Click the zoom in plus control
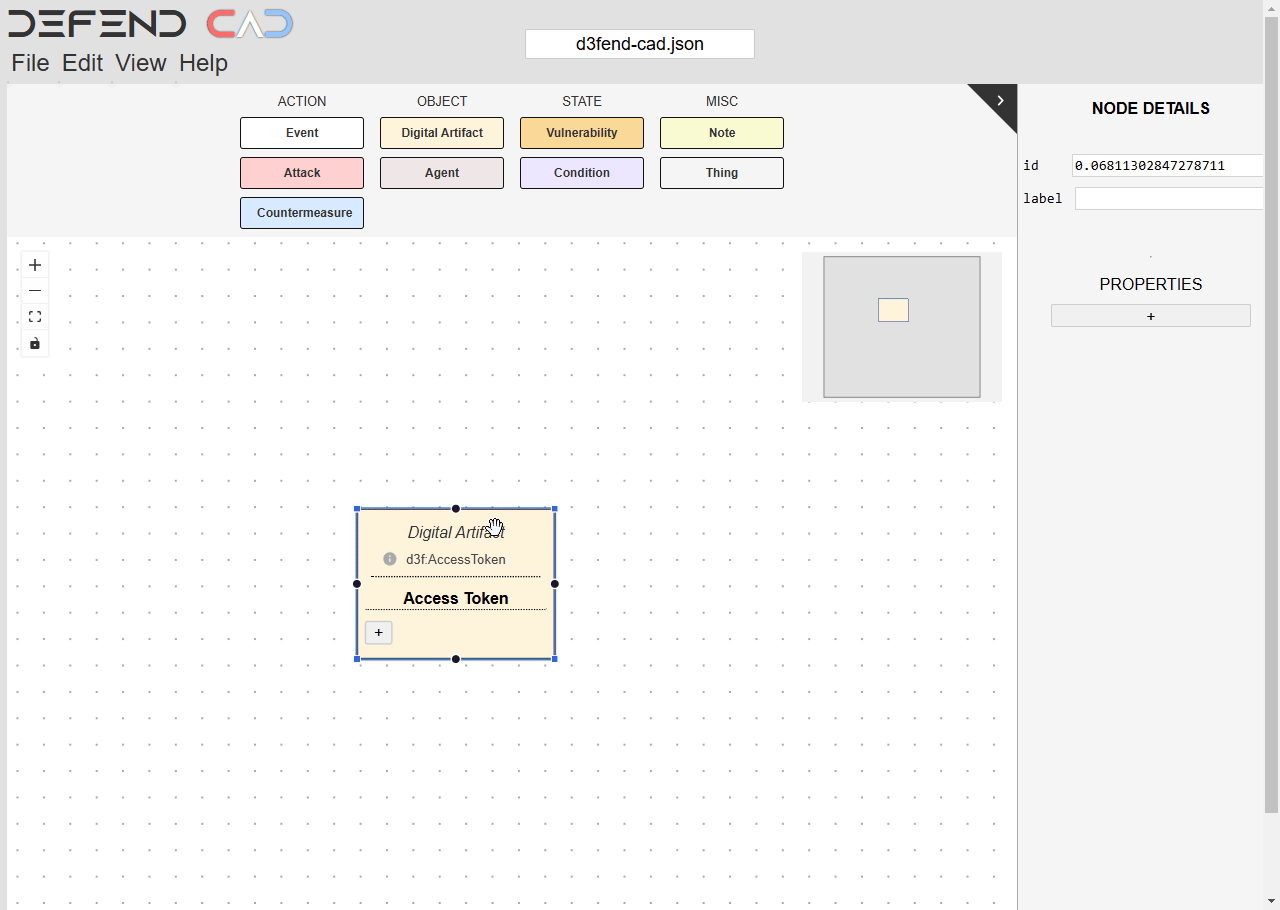The image size is (1280, 910). (35, 265)
